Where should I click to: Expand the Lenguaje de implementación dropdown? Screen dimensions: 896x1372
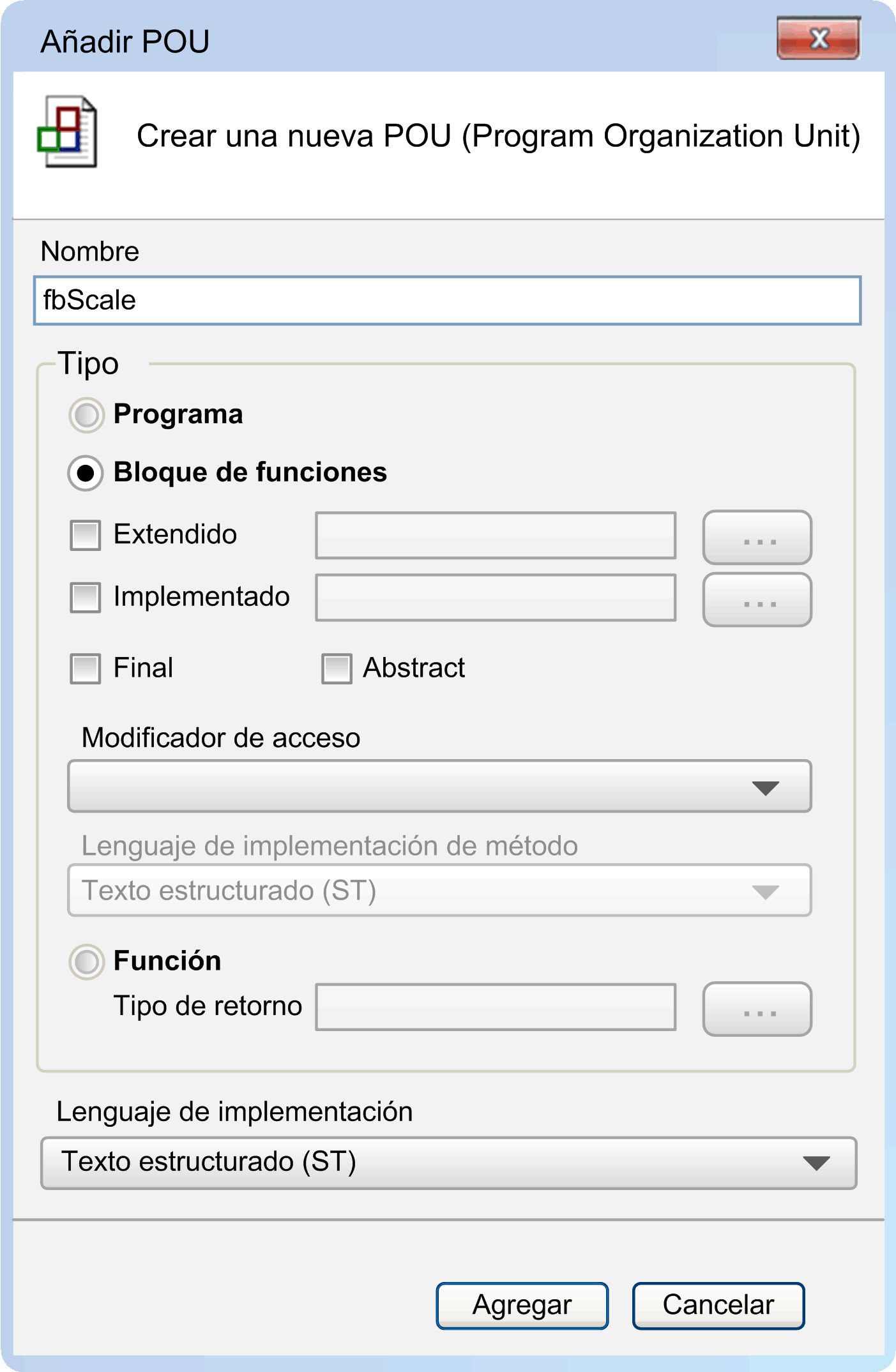pyautogui.click(x=448, y=1163)
